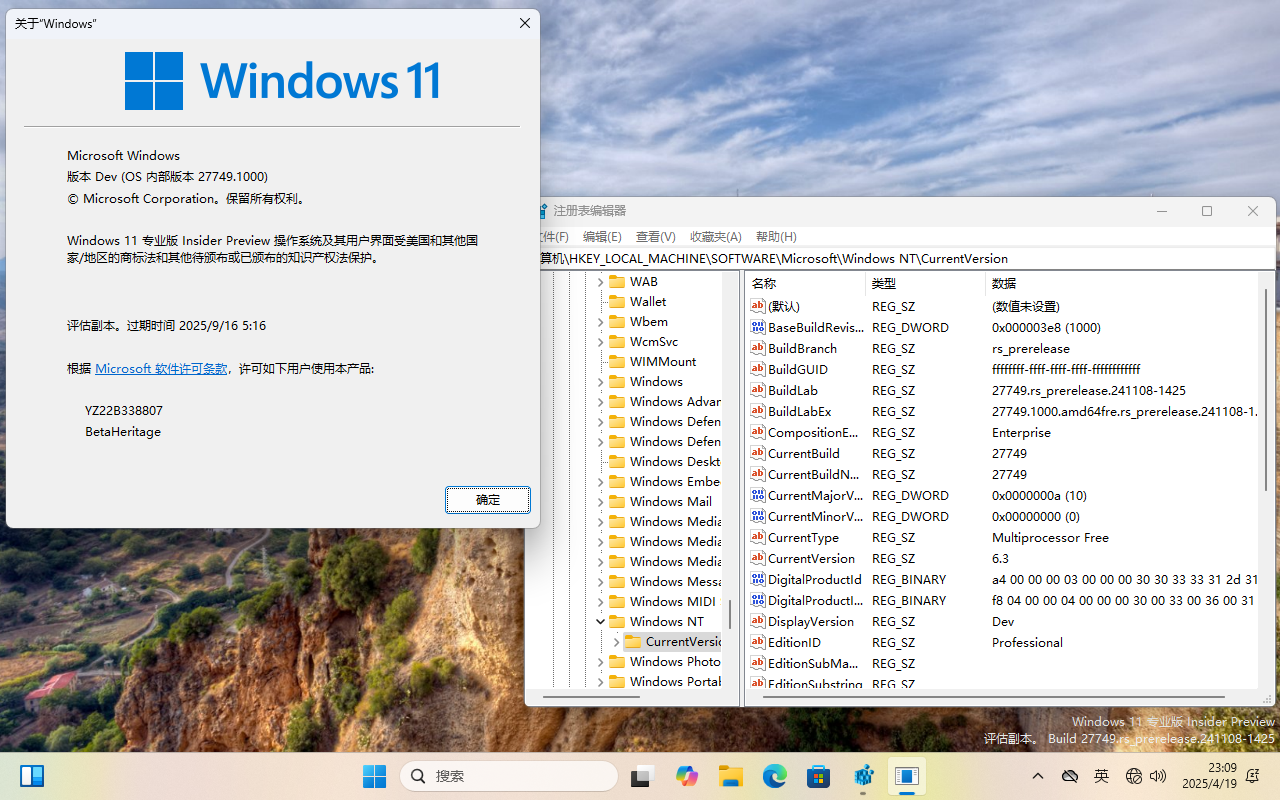1280x800 pixels.
Task: Select the DisplayVersion value row
Action: pyautogui.click(x=1004, y=621)
